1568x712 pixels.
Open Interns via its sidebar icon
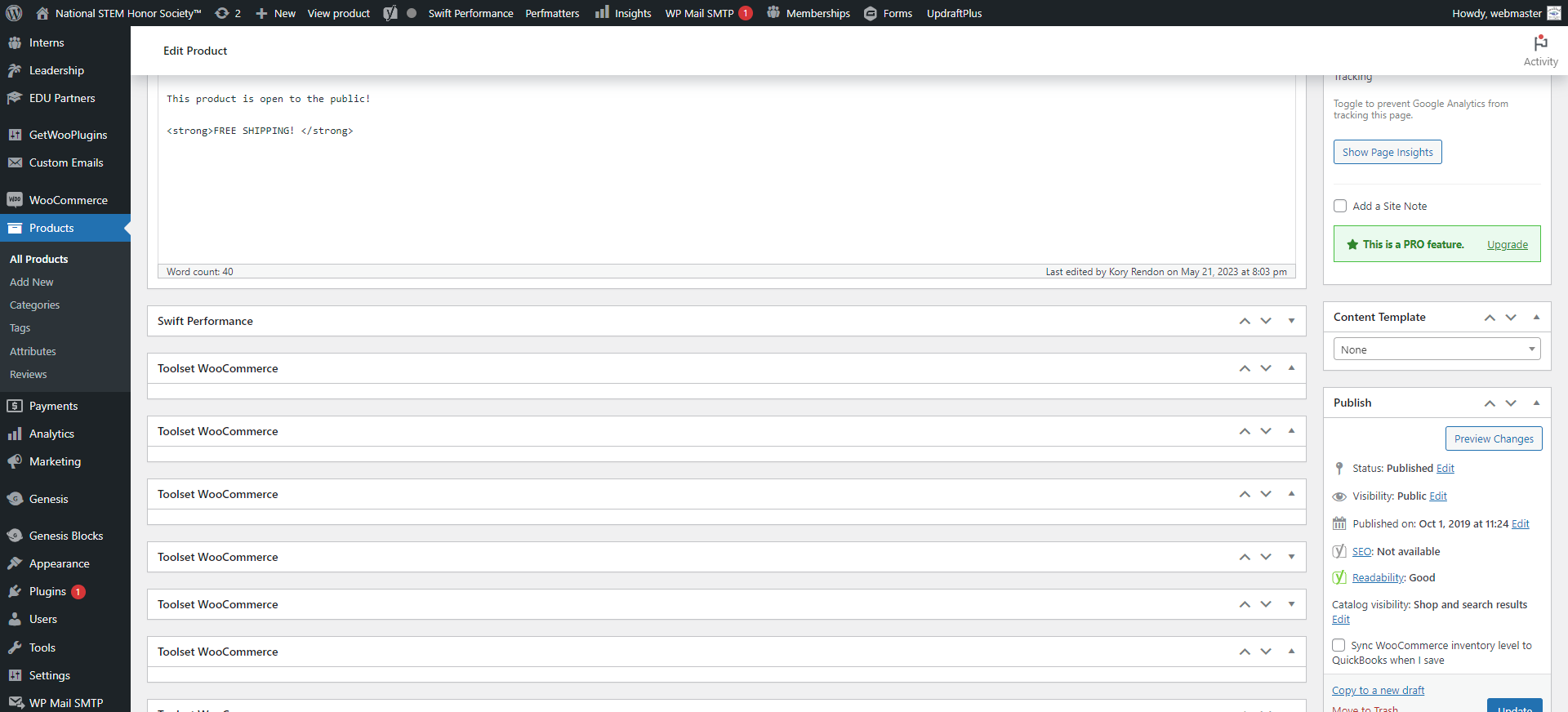tap(15, 42)
